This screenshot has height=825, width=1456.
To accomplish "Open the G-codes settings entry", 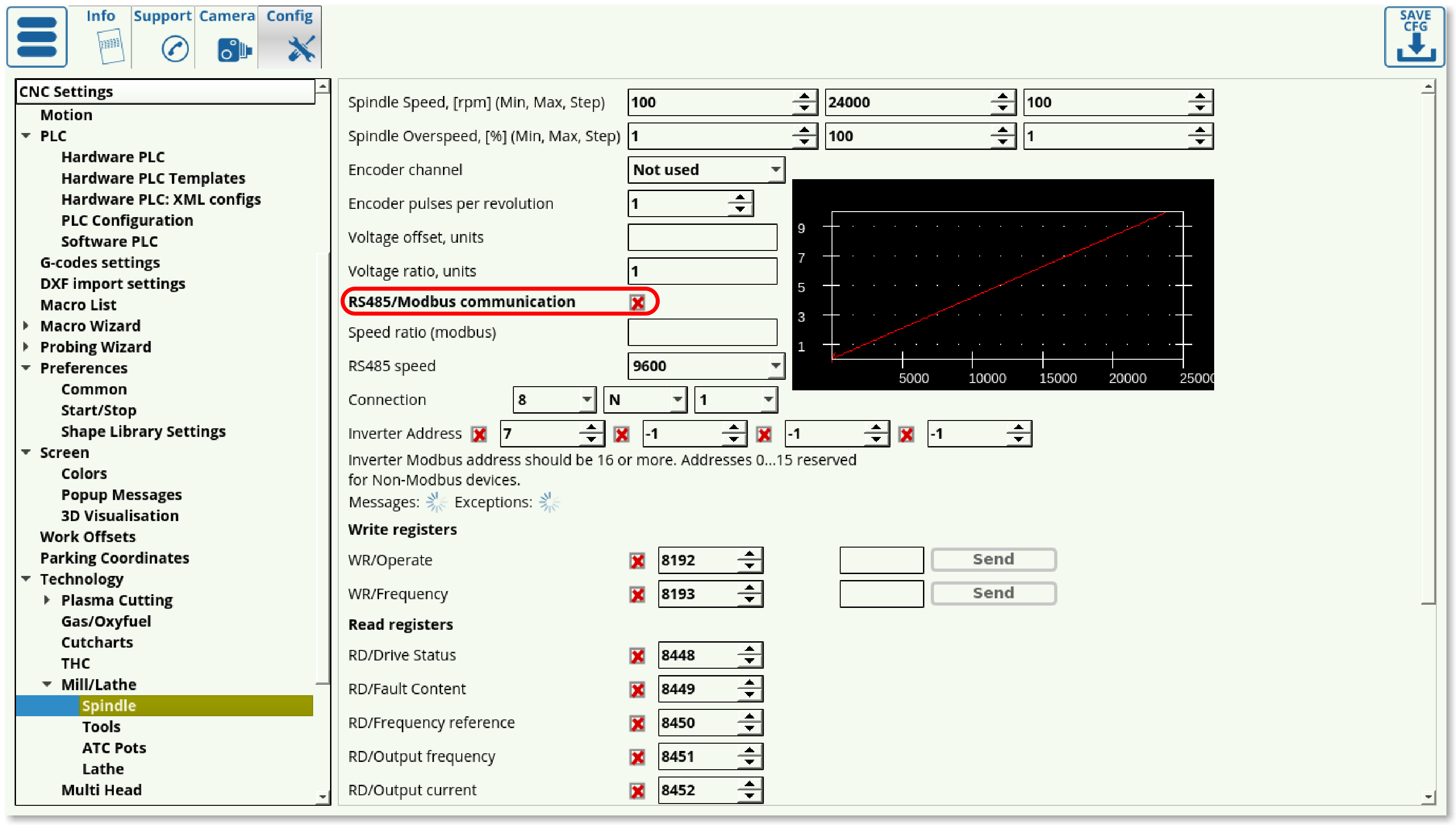I will [100, 262].
